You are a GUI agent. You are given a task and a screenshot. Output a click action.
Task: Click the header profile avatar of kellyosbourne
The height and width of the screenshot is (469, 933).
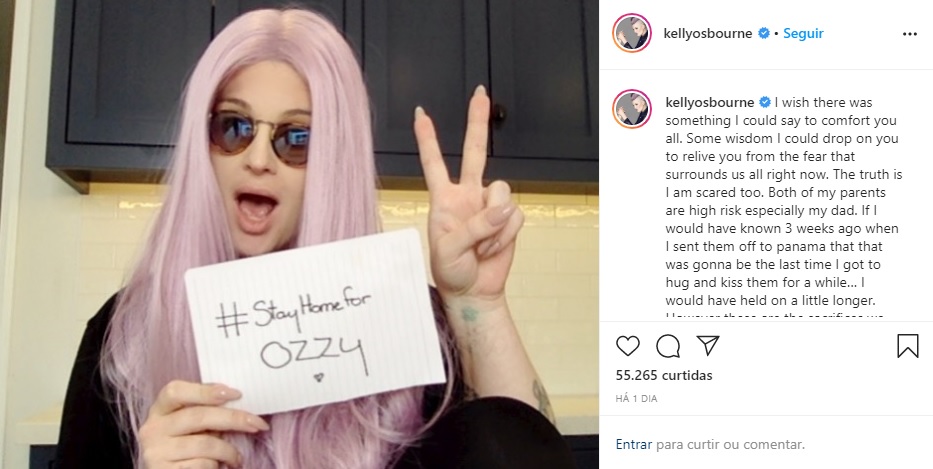click(x=632, y=33)
